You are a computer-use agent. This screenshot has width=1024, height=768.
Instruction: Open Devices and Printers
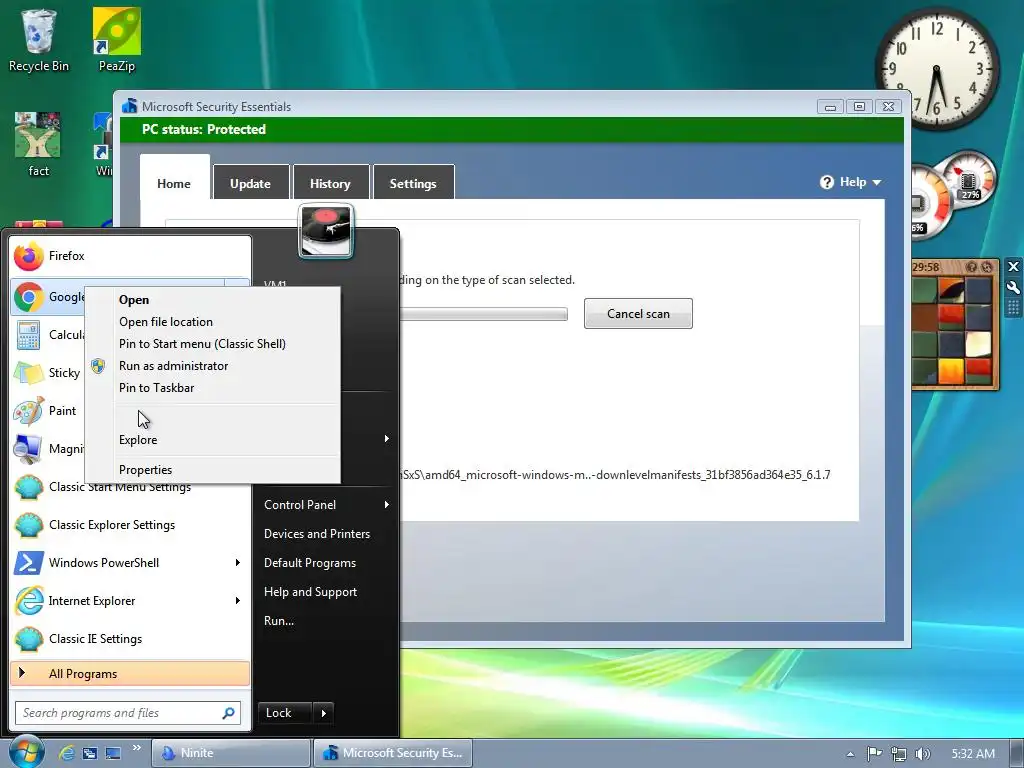(327, 534)
